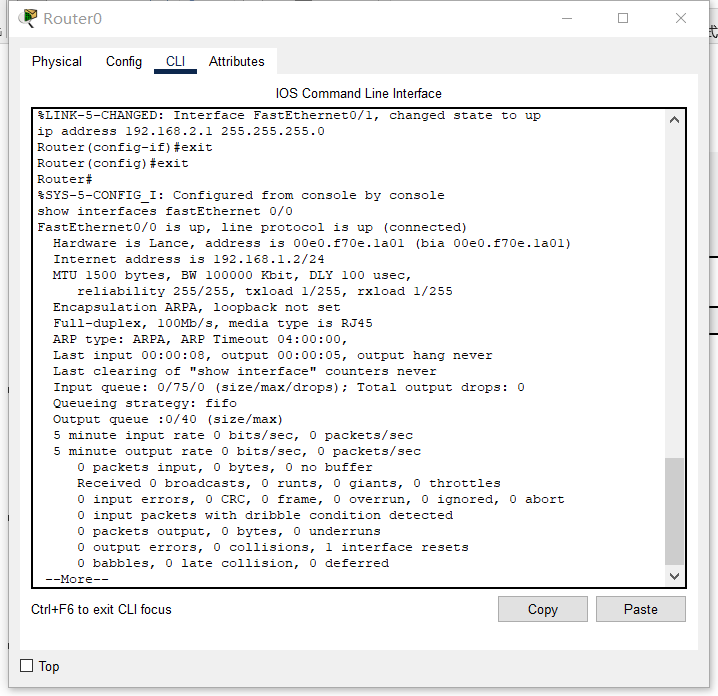Click 'FastEthernet0/0 is up' status line
The image size is (718, 696).
252,227
